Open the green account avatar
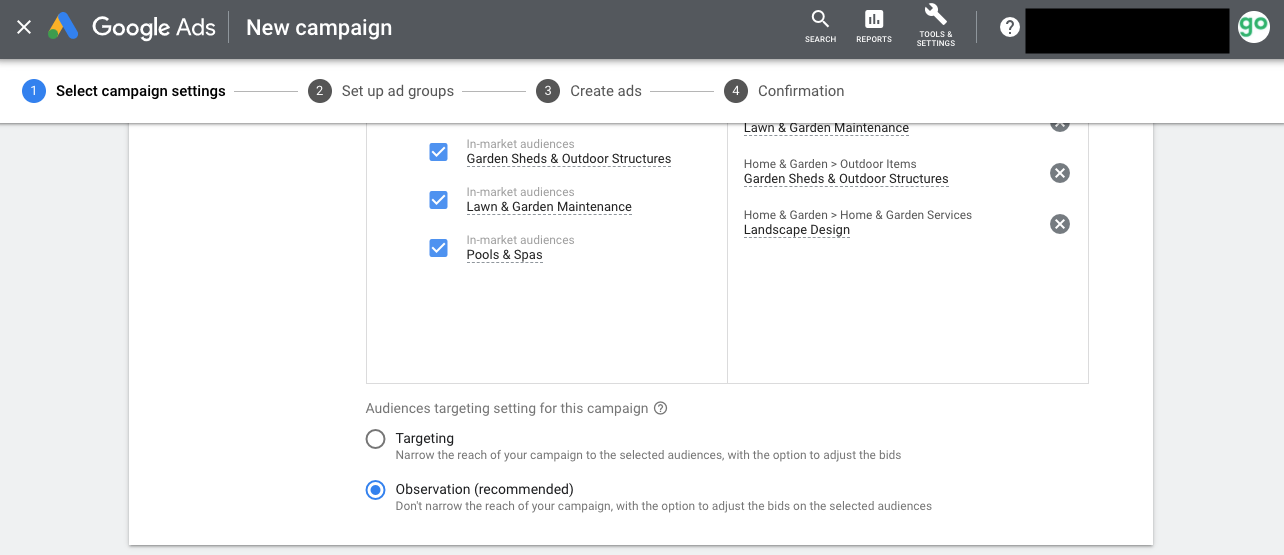The image size is (1284, 555). (1253, 27)
